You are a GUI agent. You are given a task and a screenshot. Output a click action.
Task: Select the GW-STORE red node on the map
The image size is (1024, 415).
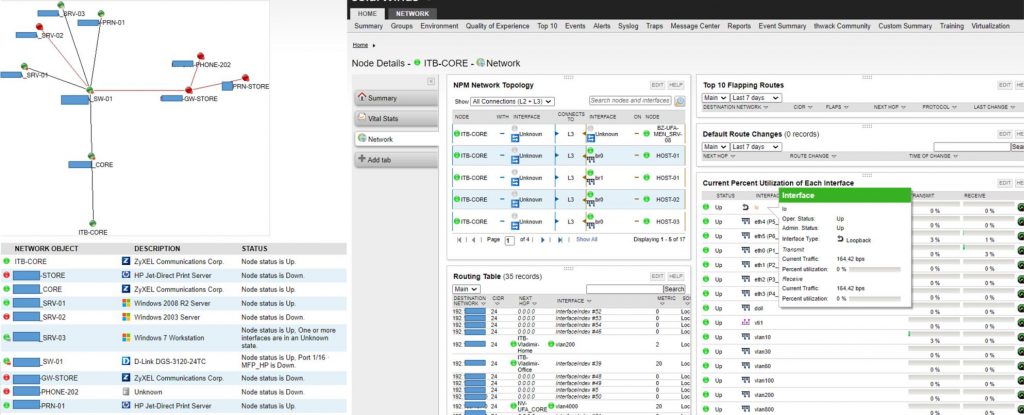[189, 90]
